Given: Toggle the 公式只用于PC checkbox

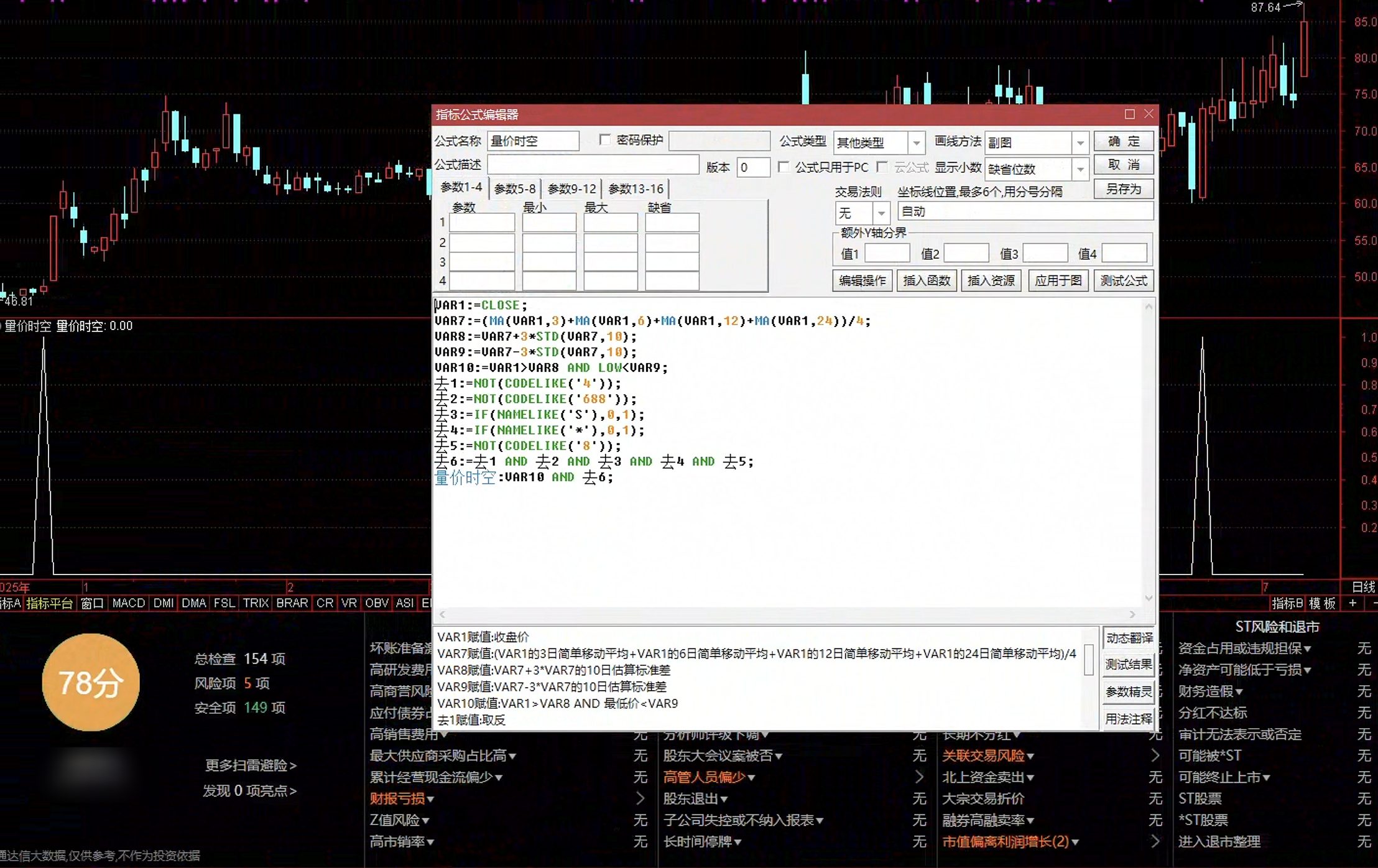Looking at the screenshot, I should 784,167.
